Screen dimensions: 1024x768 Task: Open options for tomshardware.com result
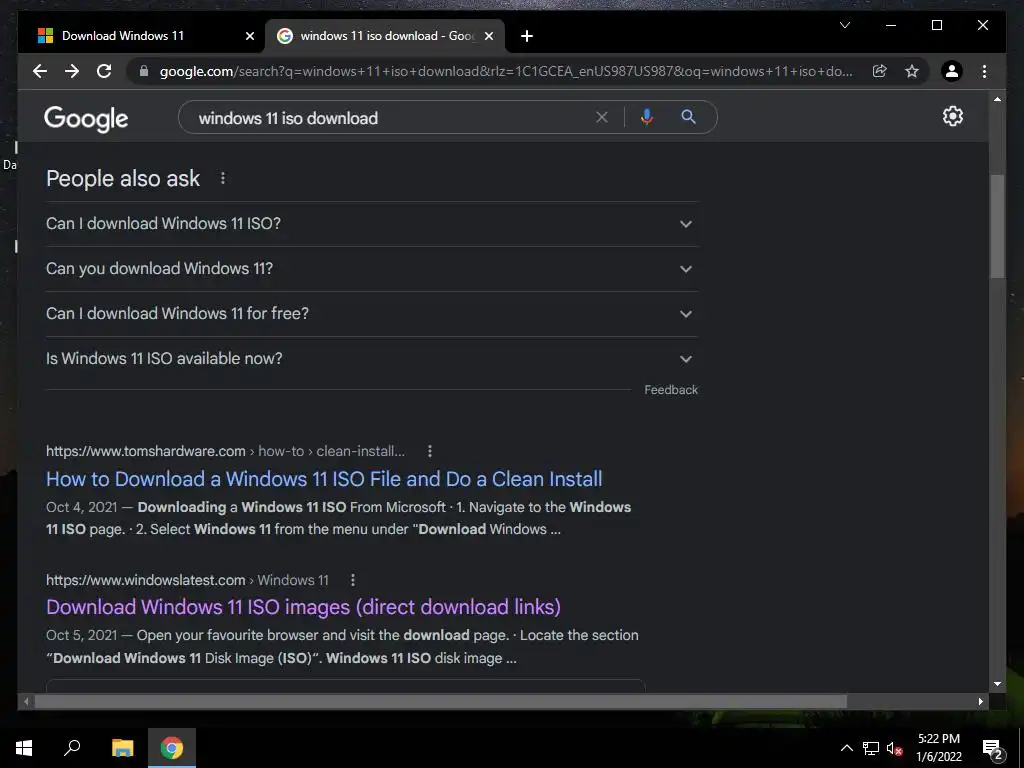(430, 451)
